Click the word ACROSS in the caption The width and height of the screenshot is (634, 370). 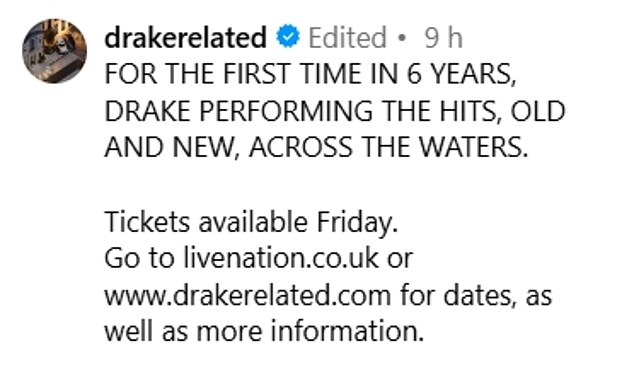(x=301, y=147)
